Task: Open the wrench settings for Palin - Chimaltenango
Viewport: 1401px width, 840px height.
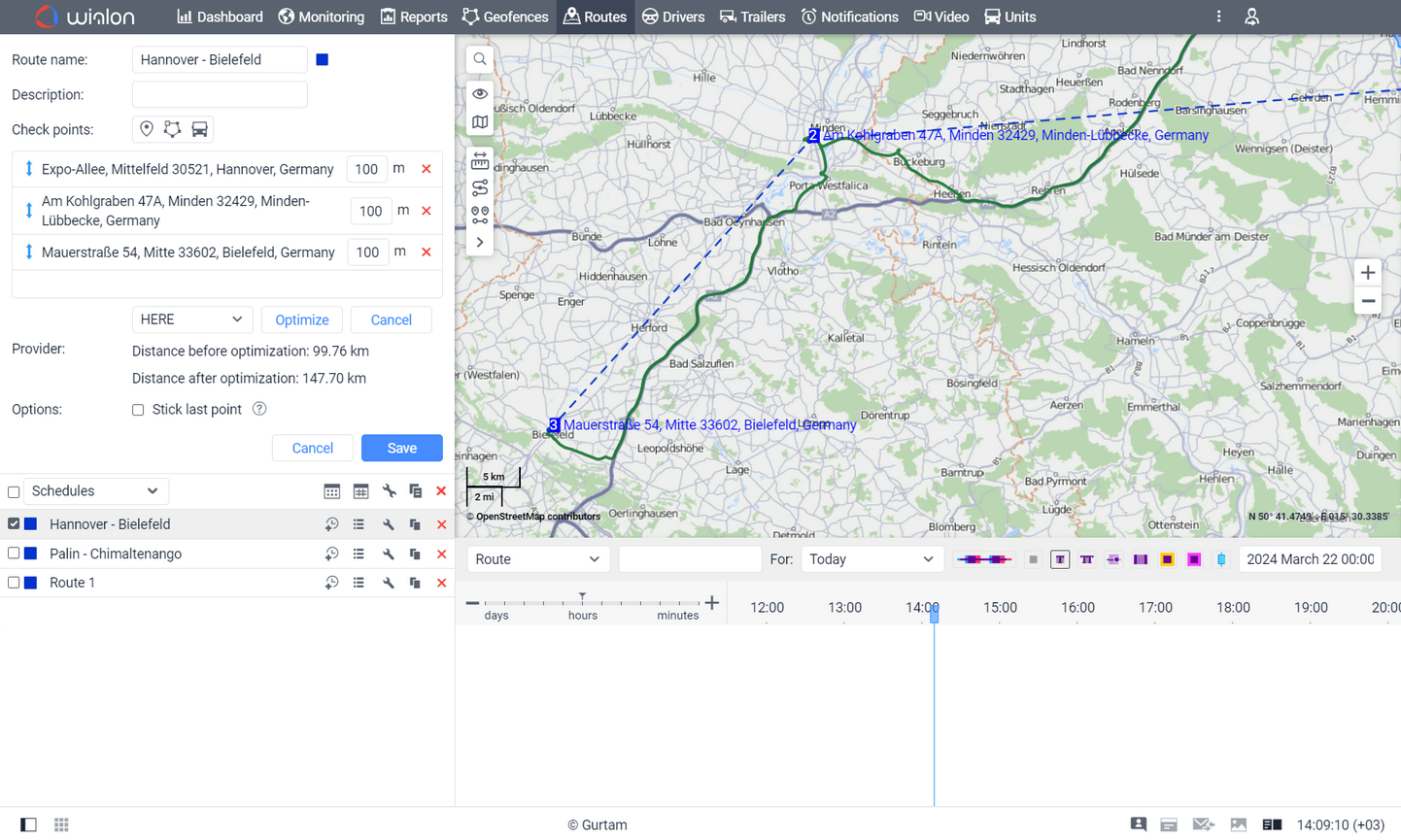Action: 390,554
